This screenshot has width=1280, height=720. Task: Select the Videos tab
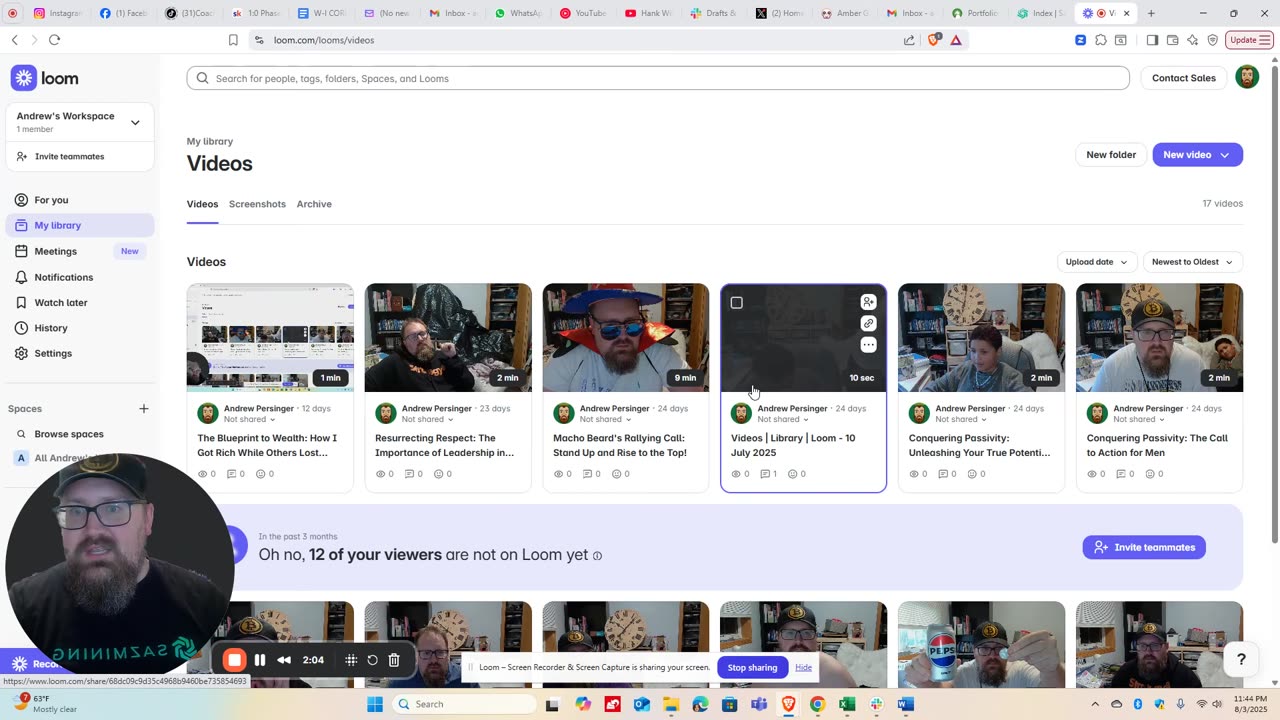(202, 204)
